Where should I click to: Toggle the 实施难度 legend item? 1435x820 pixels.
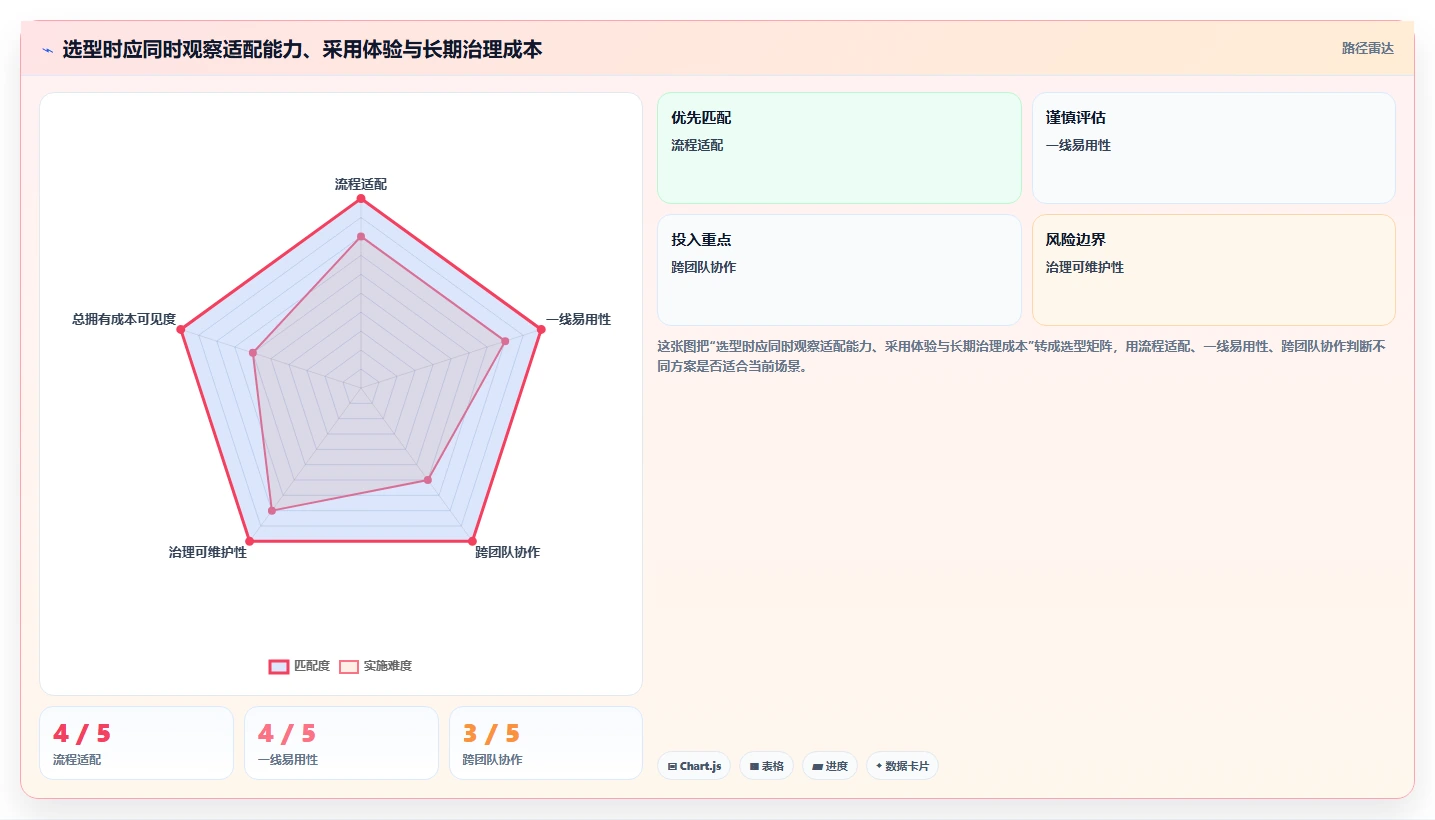click(375, 666)
